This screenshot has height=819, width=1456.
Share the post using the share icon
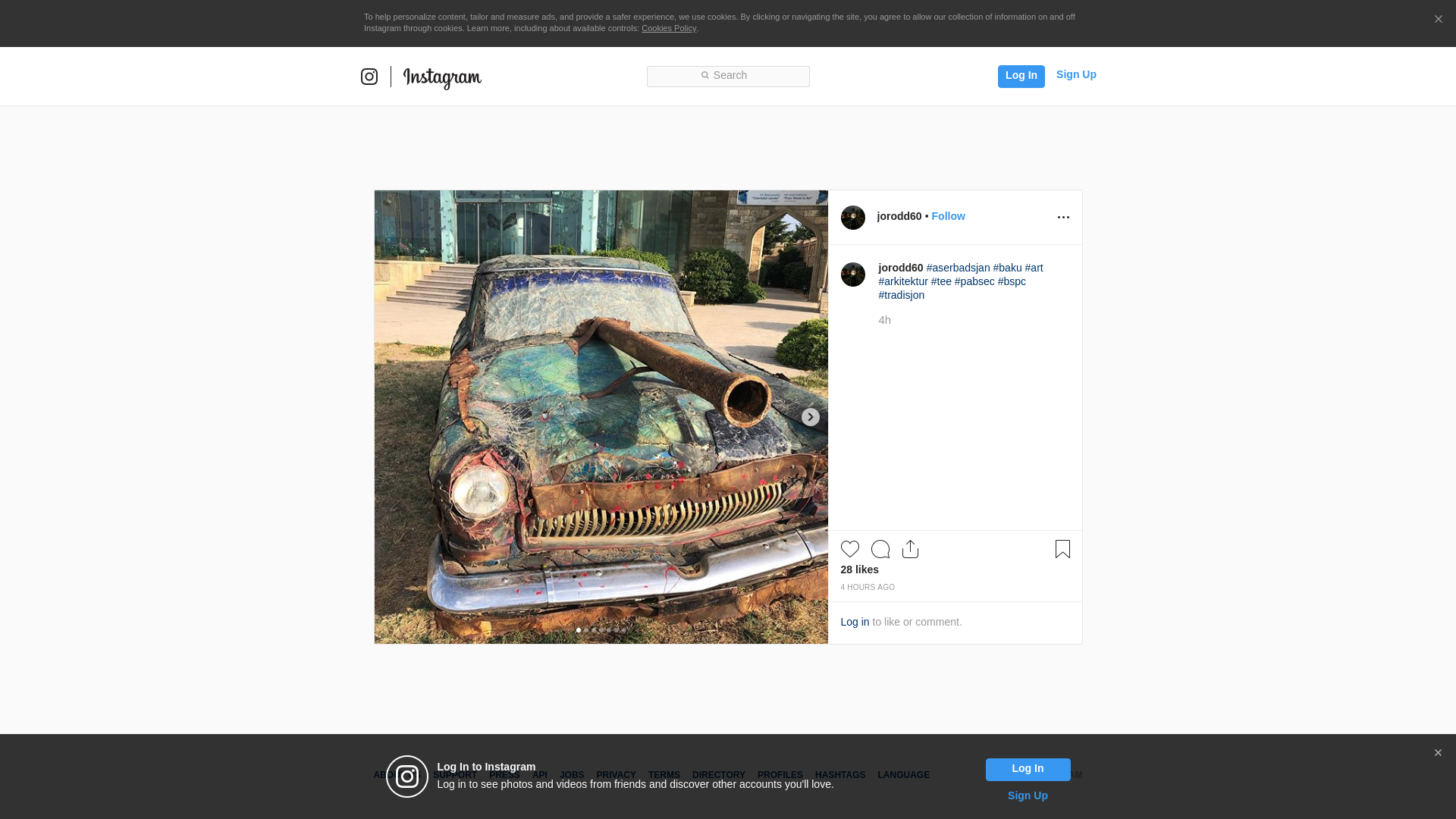tap(911, 549)
